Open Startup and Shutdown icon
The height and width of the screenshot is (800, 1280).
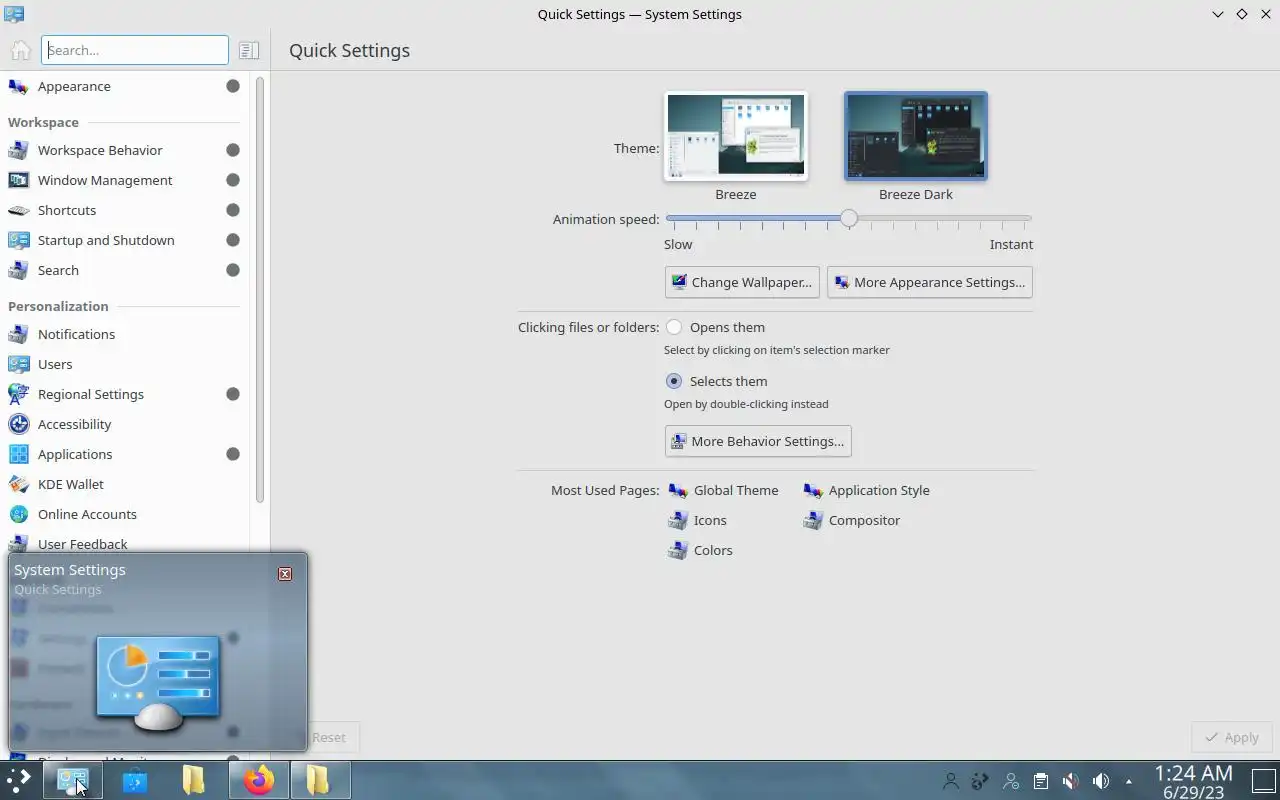point(18,240)
